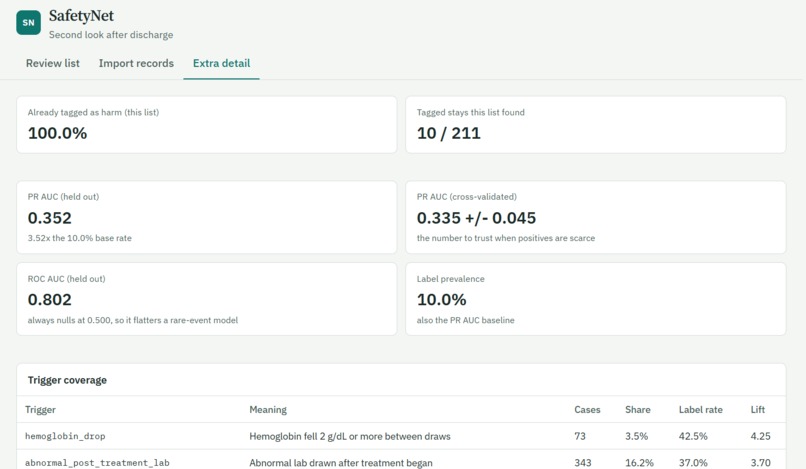Image resolution: width=806 pixels, height=469 pixels.
Task: Click the 0.352 PR AUC held out value
Action: [49, 218]
